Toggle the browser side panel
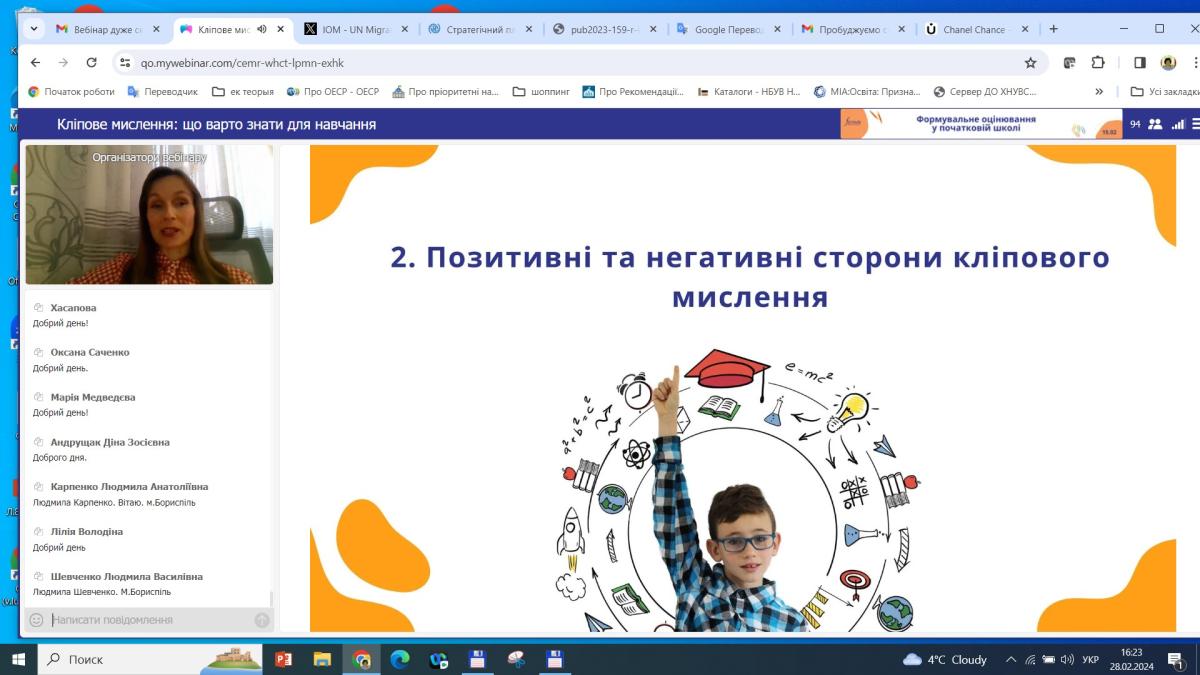This screenshot has width=1200, height=675. pos(1139,62)
